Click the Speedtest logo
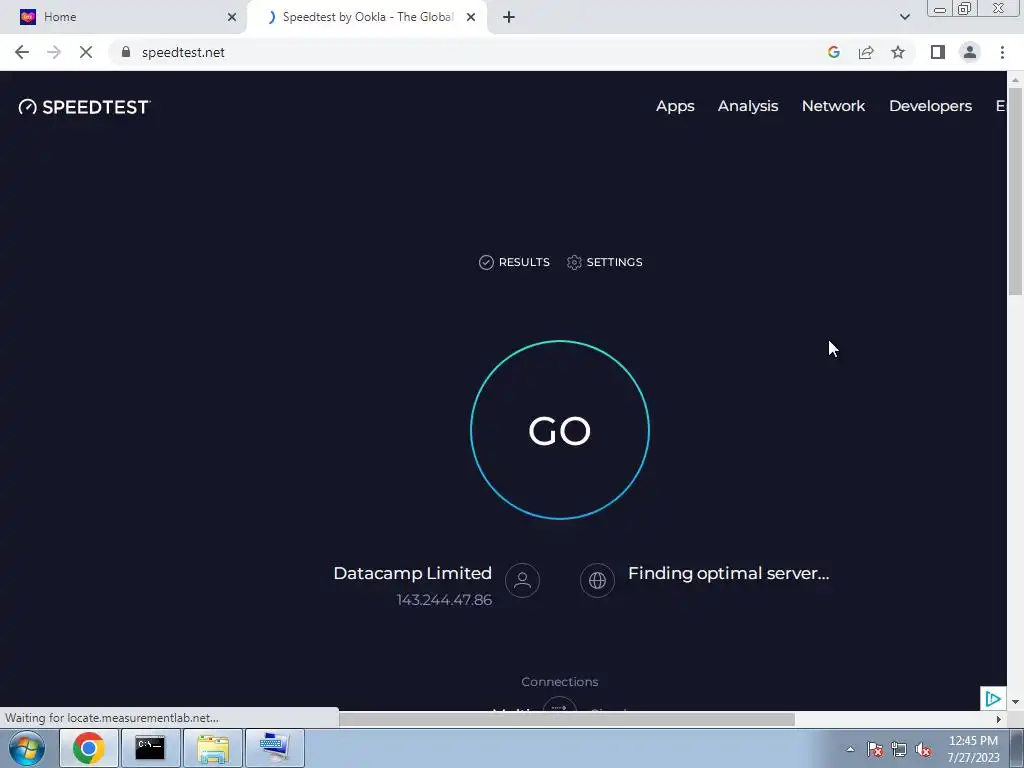1024x768 pixels. point(84,106)
